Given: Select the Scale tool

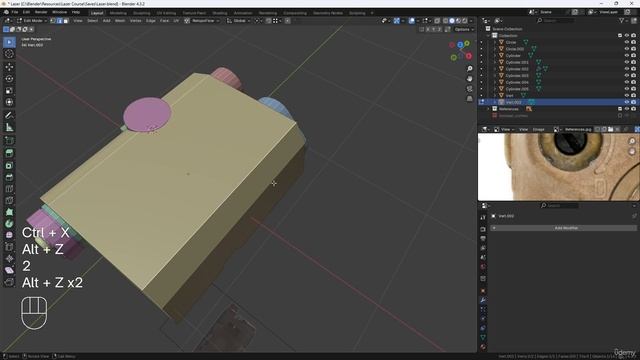Looking at the screenshot, I should point(9,90).
